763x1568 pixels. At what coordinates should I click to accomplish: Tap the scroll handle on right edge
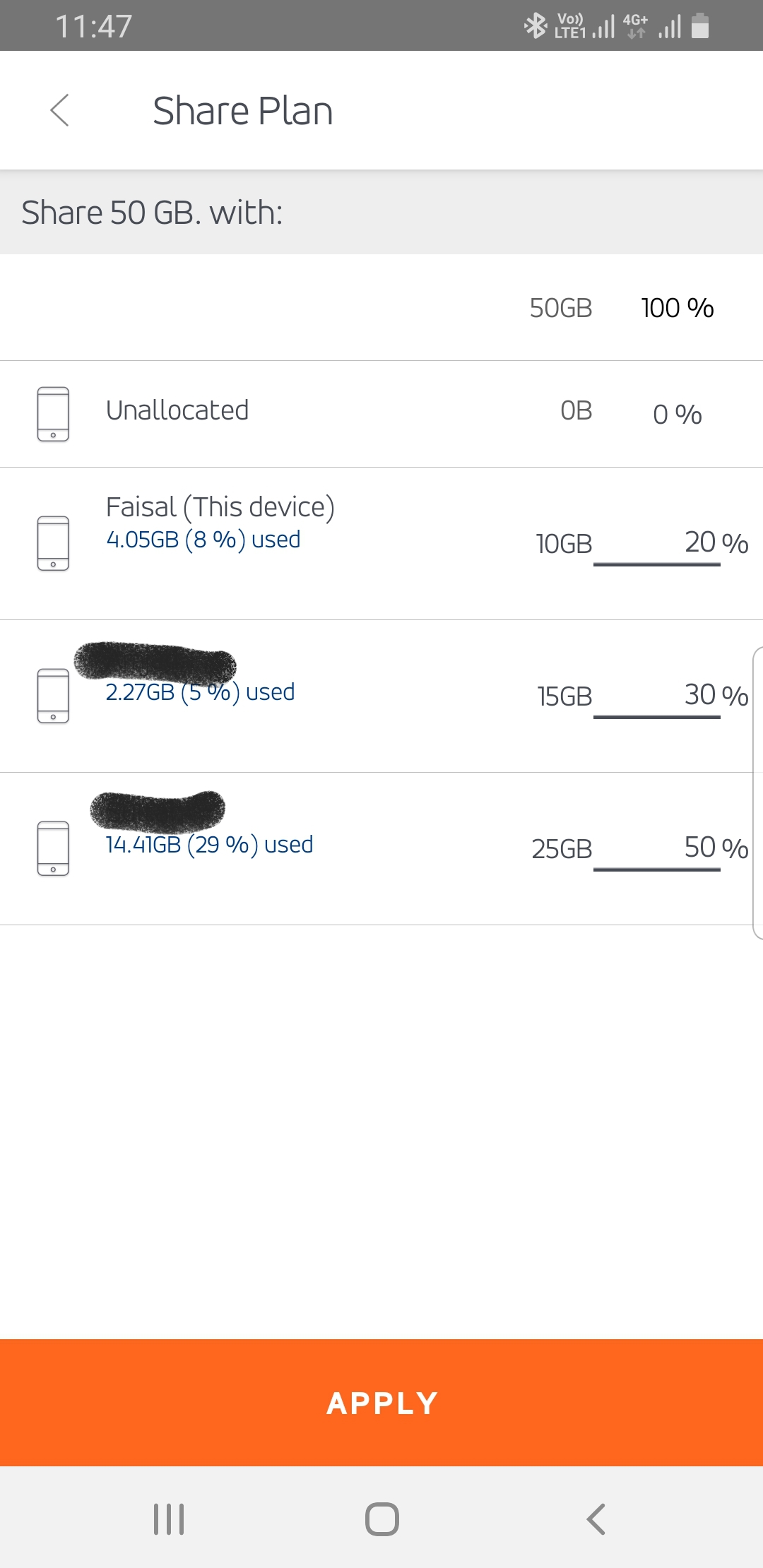click(757, 792)
